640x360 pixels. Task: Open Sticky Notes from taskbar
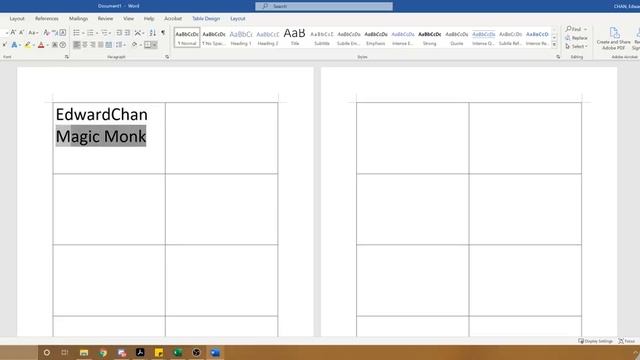pyautogui.click(x=159, y=353)
